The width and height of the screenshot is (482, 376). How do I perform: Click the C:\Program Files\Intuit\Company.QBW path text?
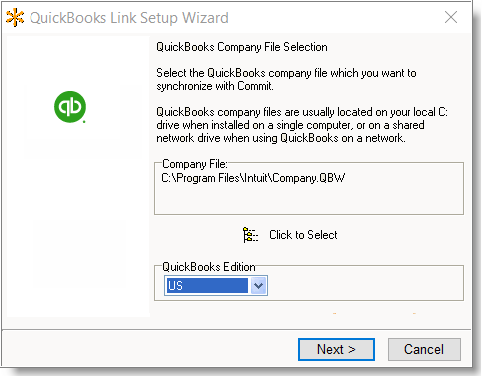tap(253, 178)
